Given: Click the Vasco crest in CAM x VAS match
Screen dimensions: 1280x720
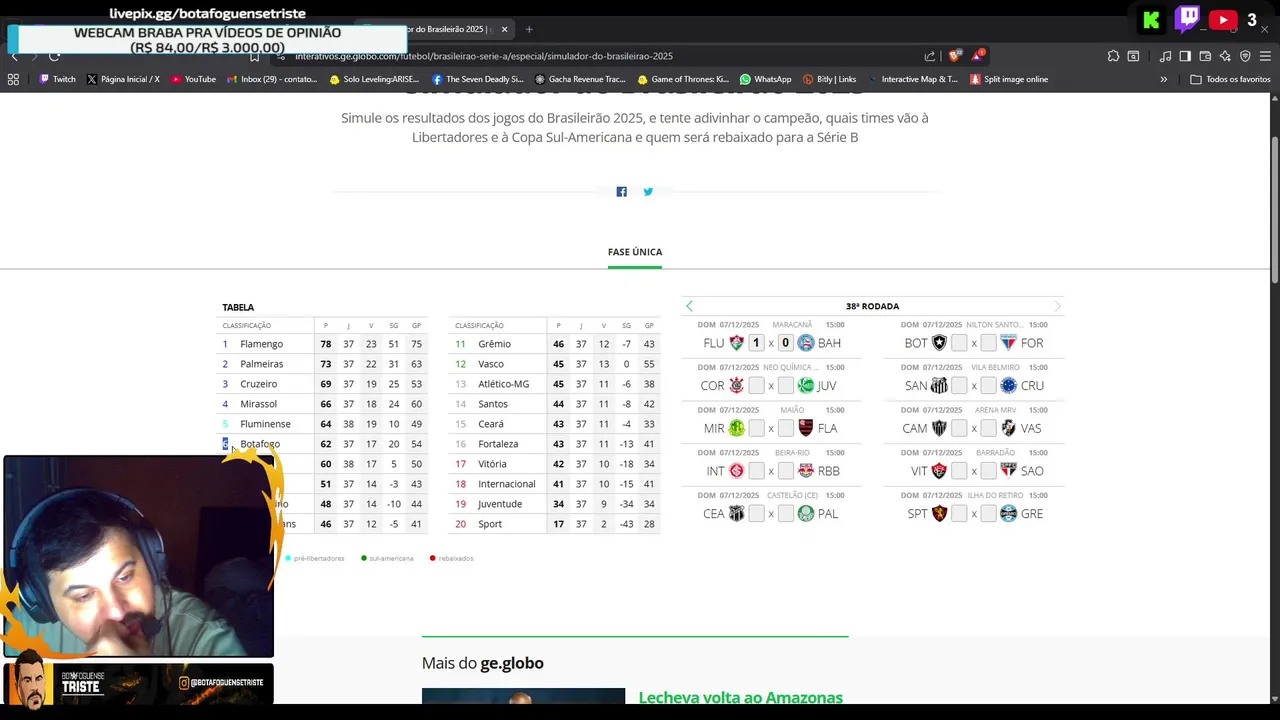Looking at the screenshot, I should [x=1008, y=428].
